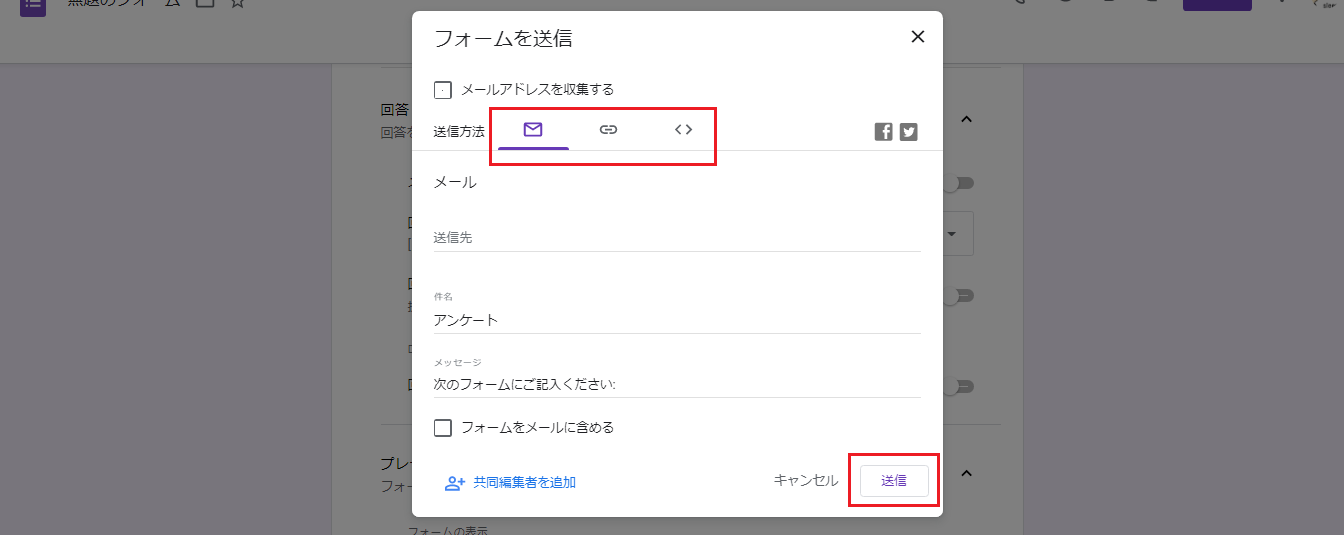Enable the メールアドレスを収集する checkbox
The width and height of the screenshot is (1344, 535).
[443, 90]
